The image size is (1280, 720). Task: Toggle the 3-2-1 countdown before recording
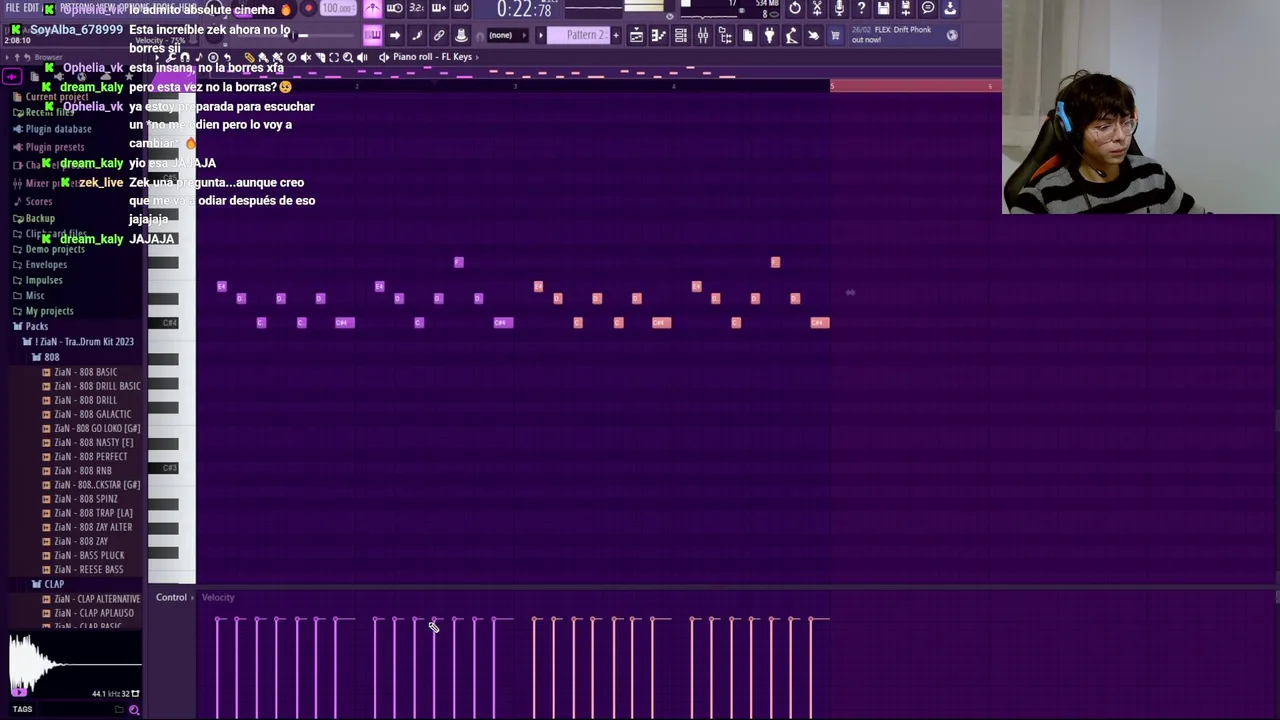416,8
